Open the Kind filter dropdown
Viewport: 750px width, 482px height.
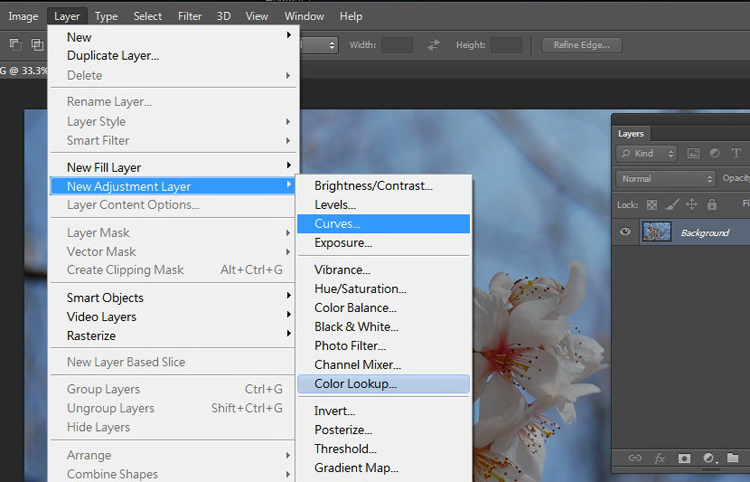[x=646, y=153]
